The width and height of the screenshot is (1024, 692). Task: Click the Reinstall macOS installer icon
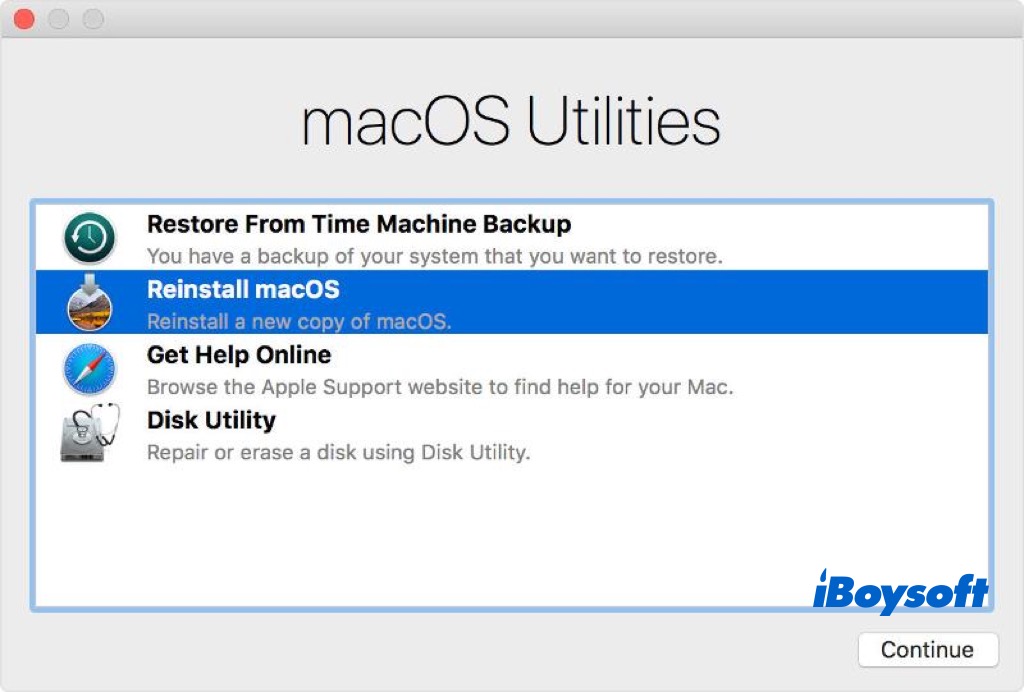point(89,302)
